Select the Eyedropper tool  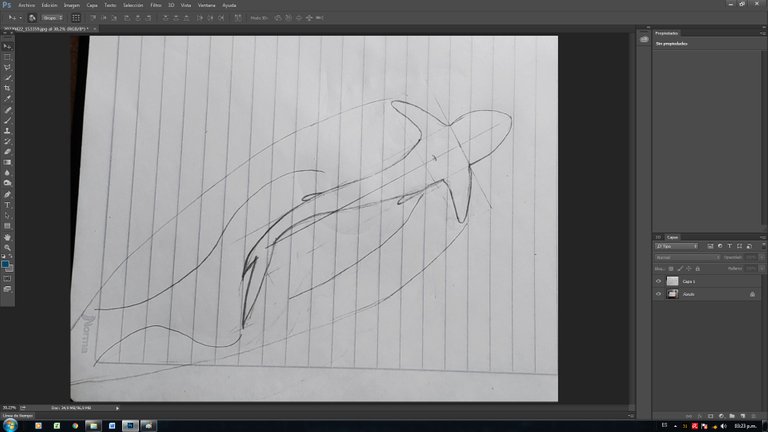[7, 98]
